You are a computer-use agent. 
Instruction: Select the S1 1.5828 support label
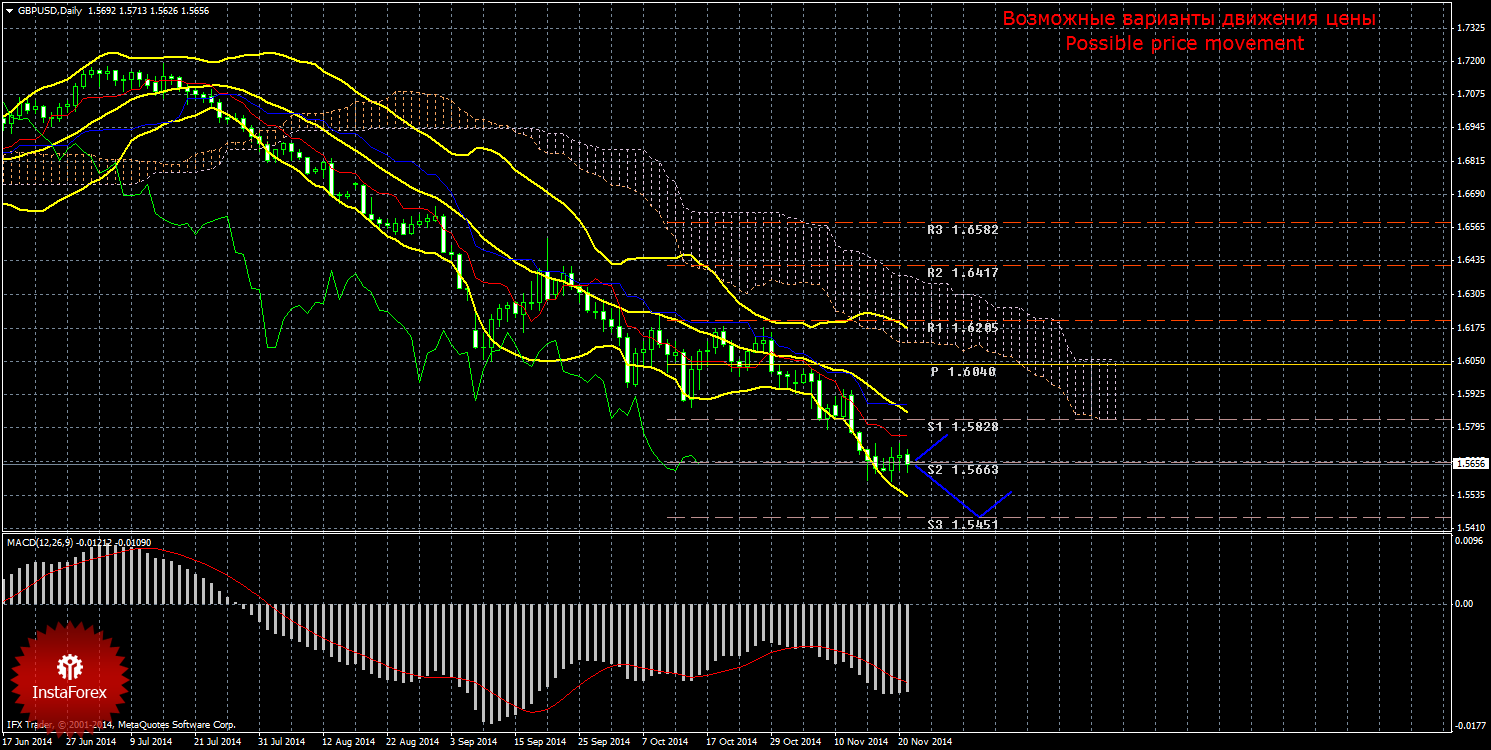(962, 427)
